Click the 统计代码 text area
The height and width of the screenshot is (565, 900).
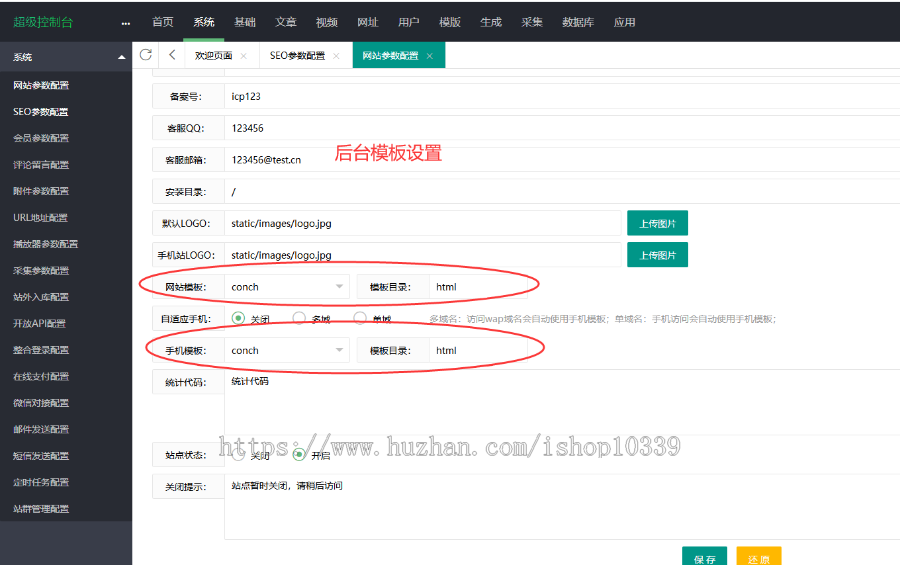click(x=562, y=402)
